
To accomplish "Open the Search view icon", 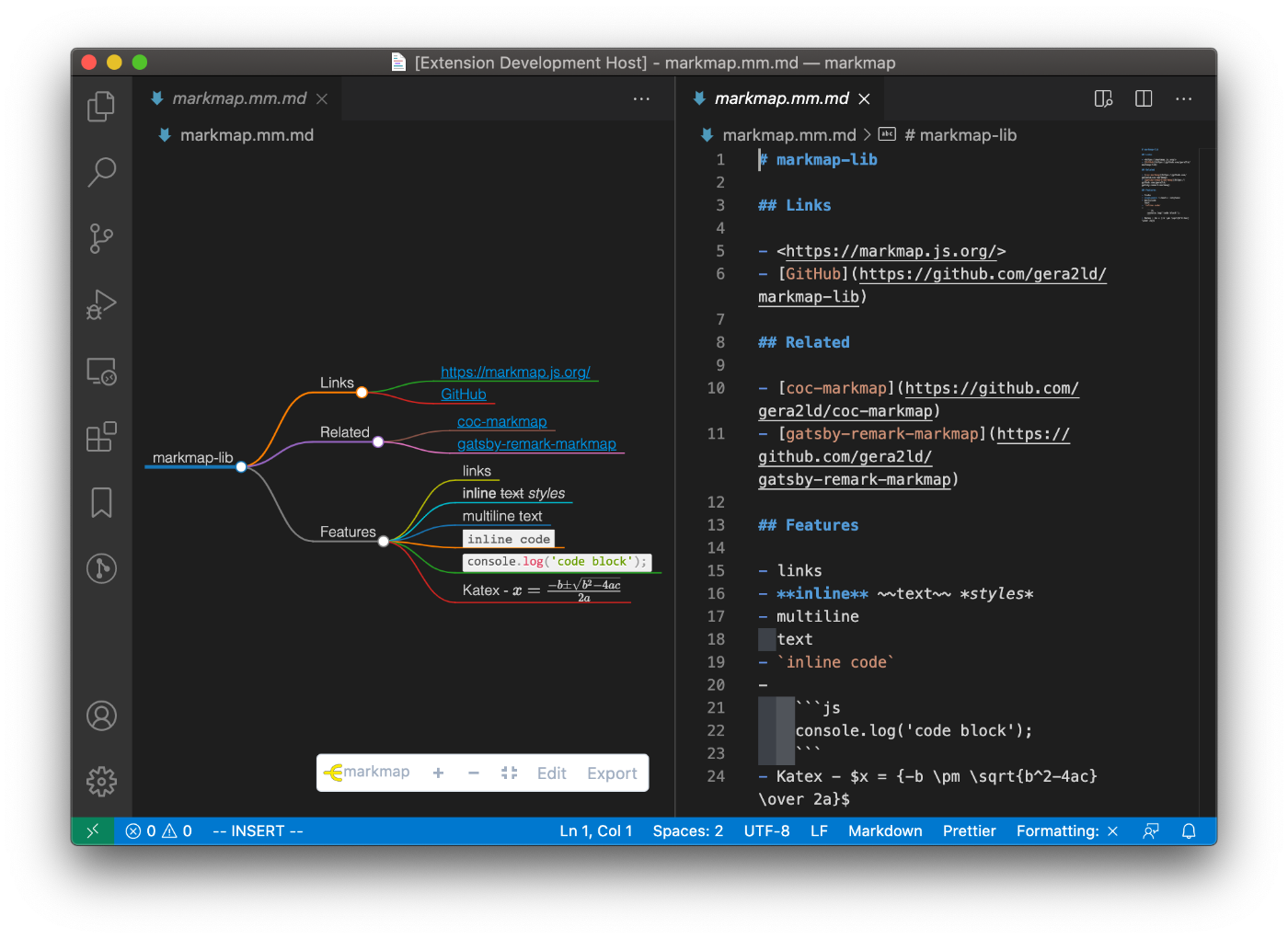I will pyautogui.click(x=101, y=171).
